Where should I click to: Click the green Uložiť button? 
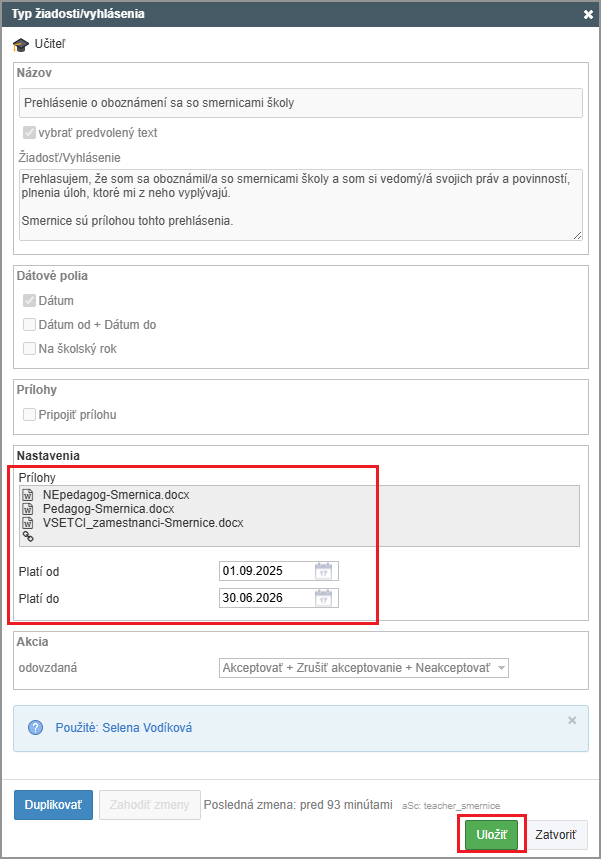[x=491, y=834]
